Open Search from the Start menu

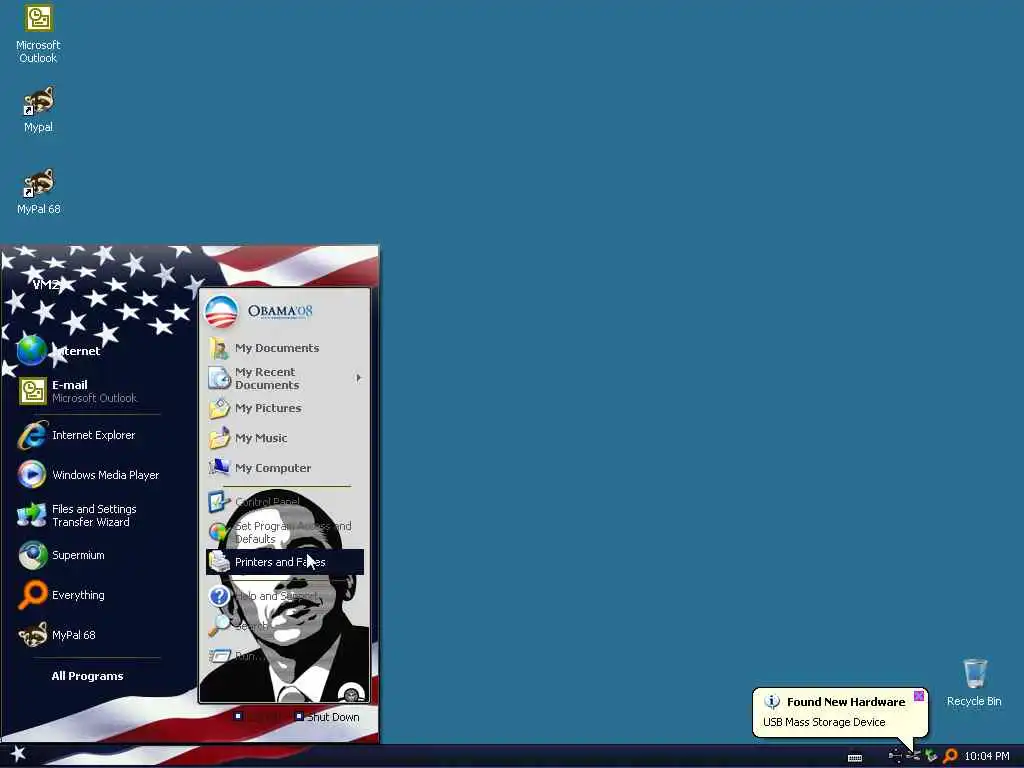coord(285,626)
